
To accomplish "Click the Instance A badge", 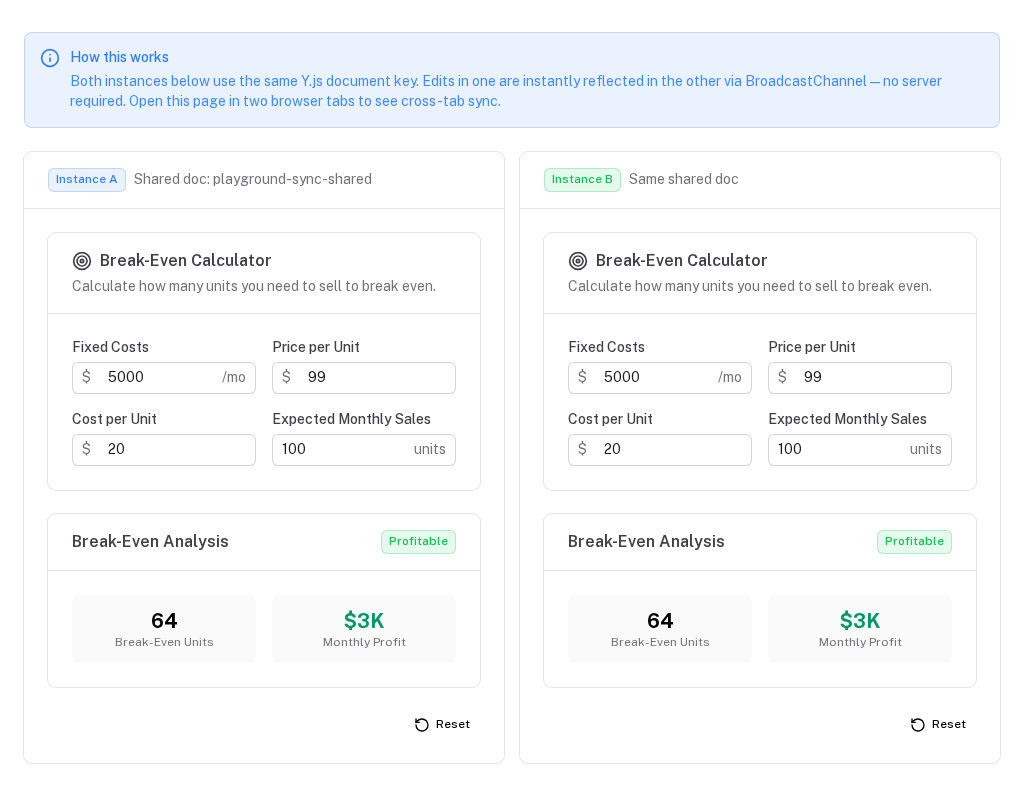I will [87, 180].
